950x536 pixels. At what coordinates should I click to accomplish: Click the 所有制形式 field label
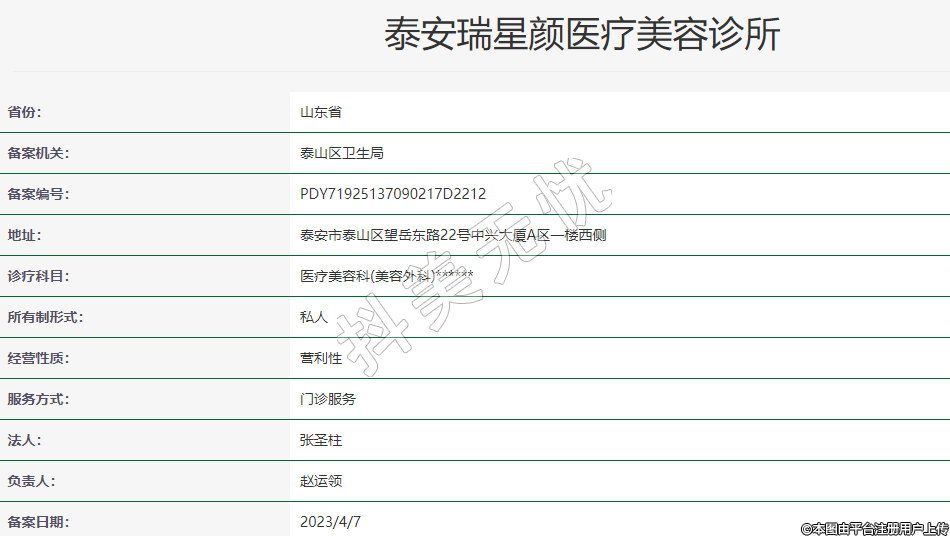click(x=45, y=317)
